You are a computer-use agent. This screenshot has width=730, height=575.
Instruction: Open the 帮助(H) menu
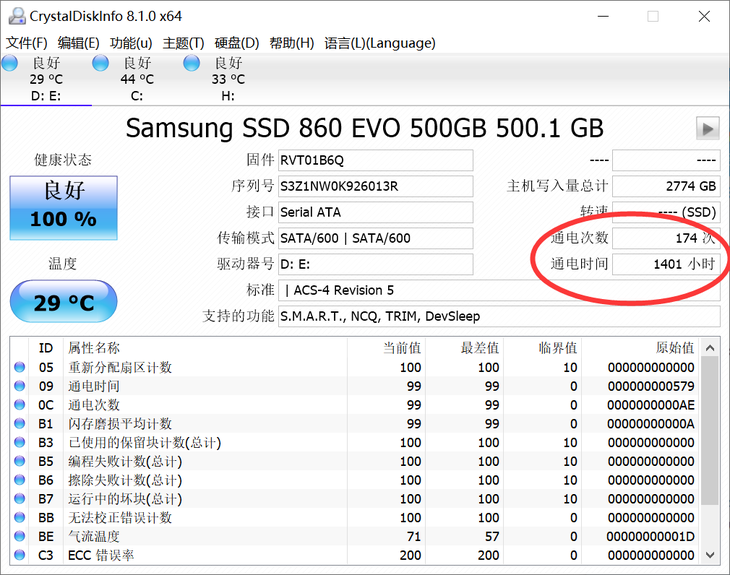click(x=291, y=43)
